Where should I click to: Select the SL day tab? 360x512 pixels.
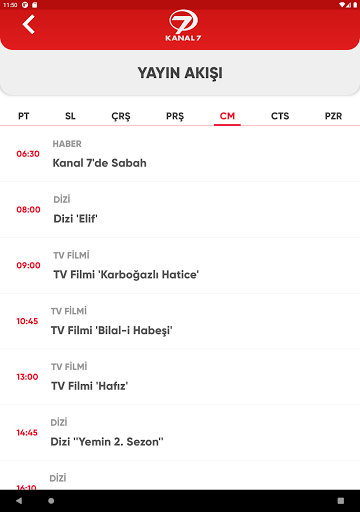[x=70, y=116]
